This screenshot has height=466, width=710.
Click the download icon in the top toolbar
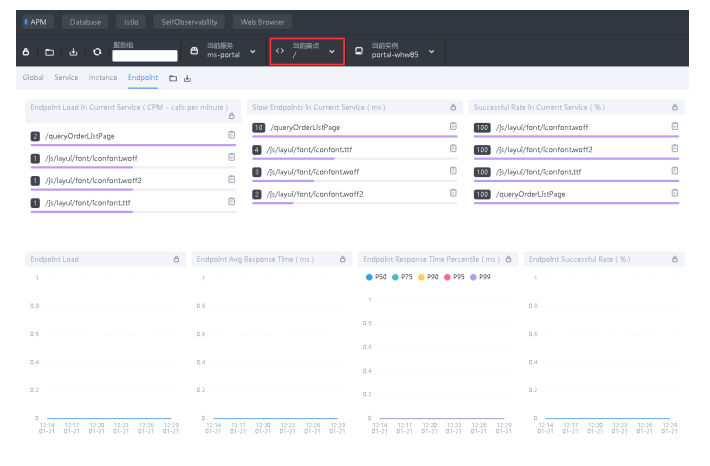pyautogui.click(x=73, y=52)
